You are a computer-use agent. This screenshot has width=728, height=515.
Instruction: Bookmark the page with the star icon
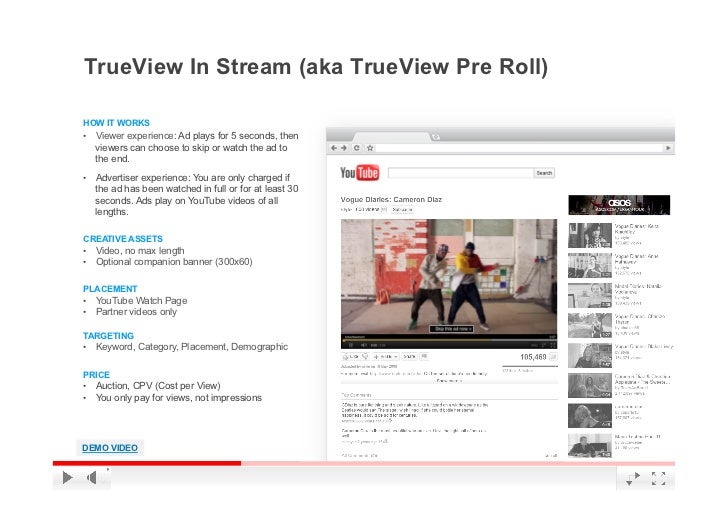coord(370,148)
